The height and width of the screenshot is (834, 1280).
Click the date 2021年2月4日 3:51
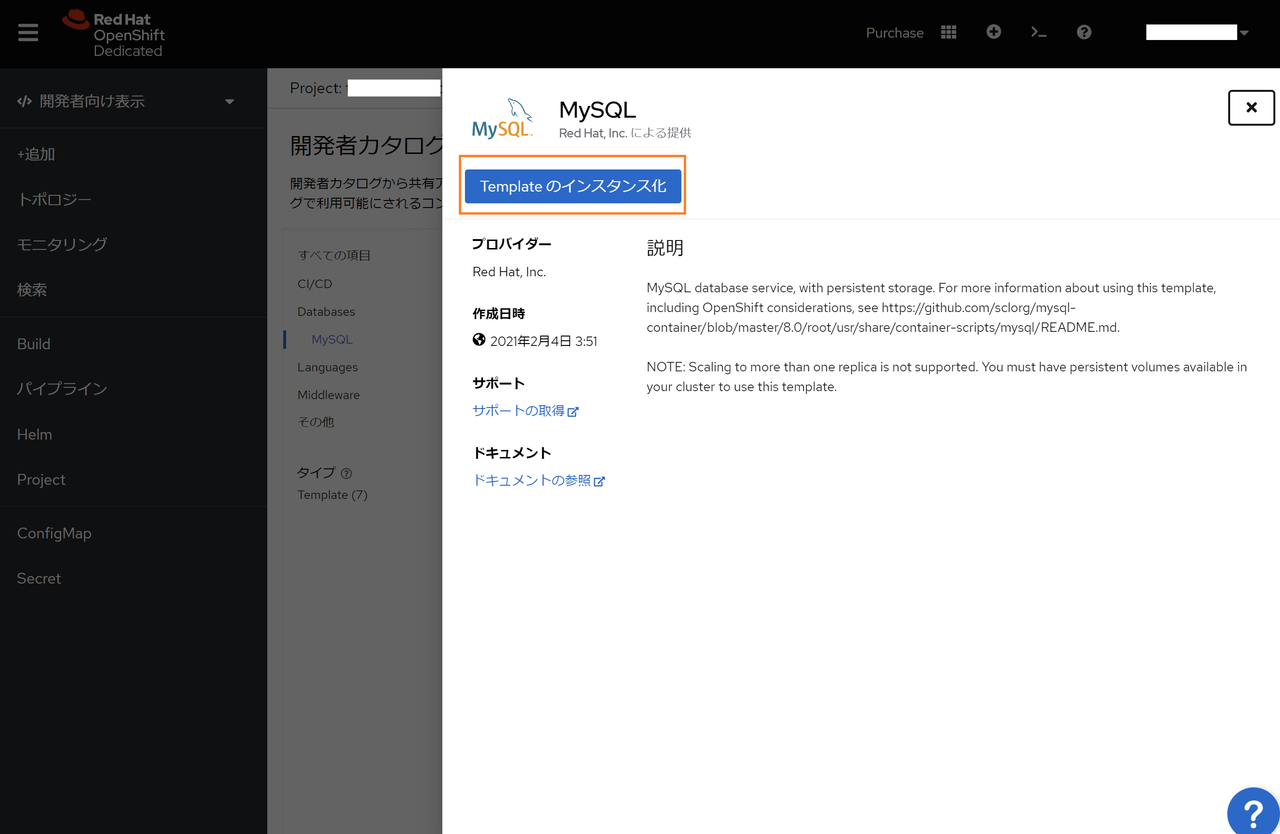click(x=544, y=341)
